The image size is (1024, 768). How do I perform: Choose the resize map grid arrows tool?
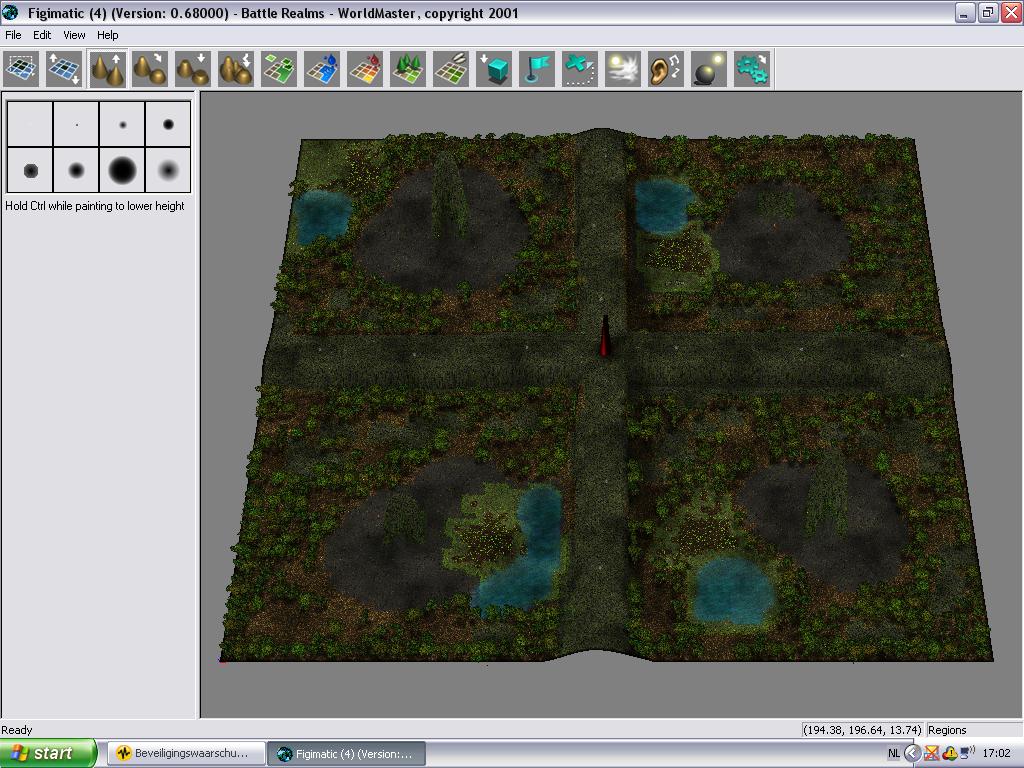pyautogui.click(x=64, y=69)
